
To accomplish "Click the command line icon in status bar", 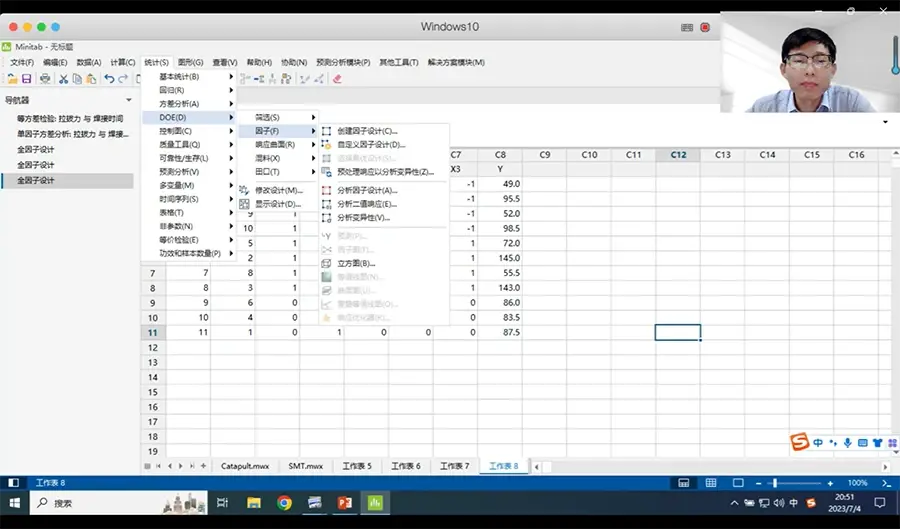I will (x=887, y=483).
